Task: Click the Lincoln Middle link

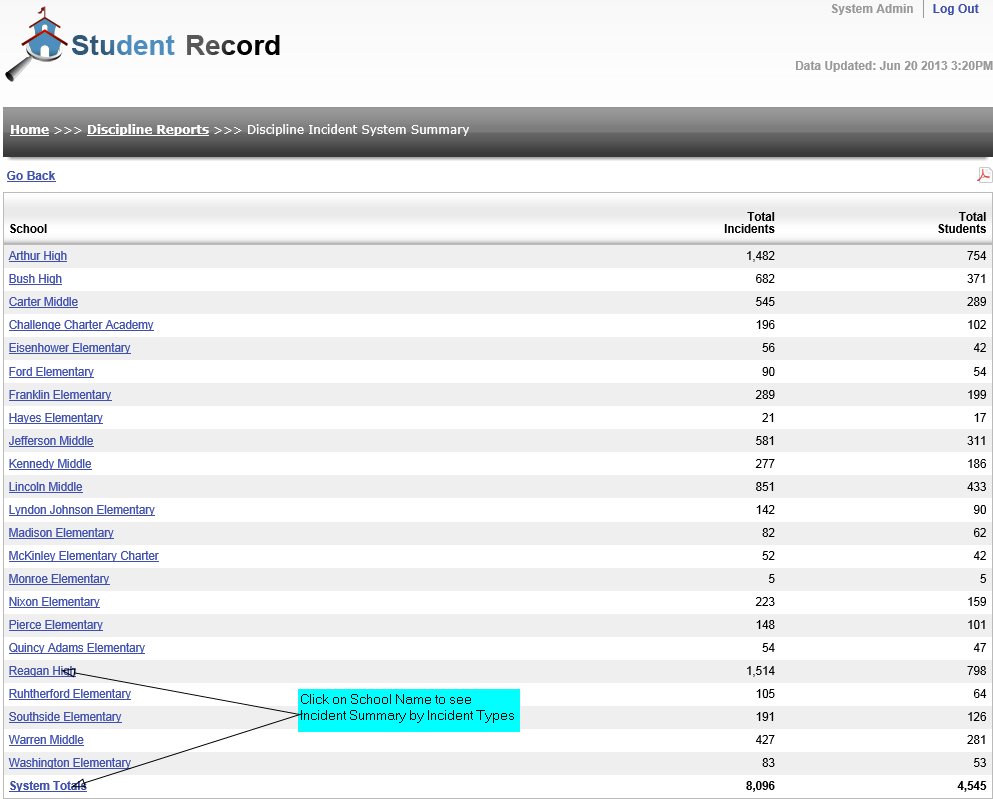Action: 46,487
